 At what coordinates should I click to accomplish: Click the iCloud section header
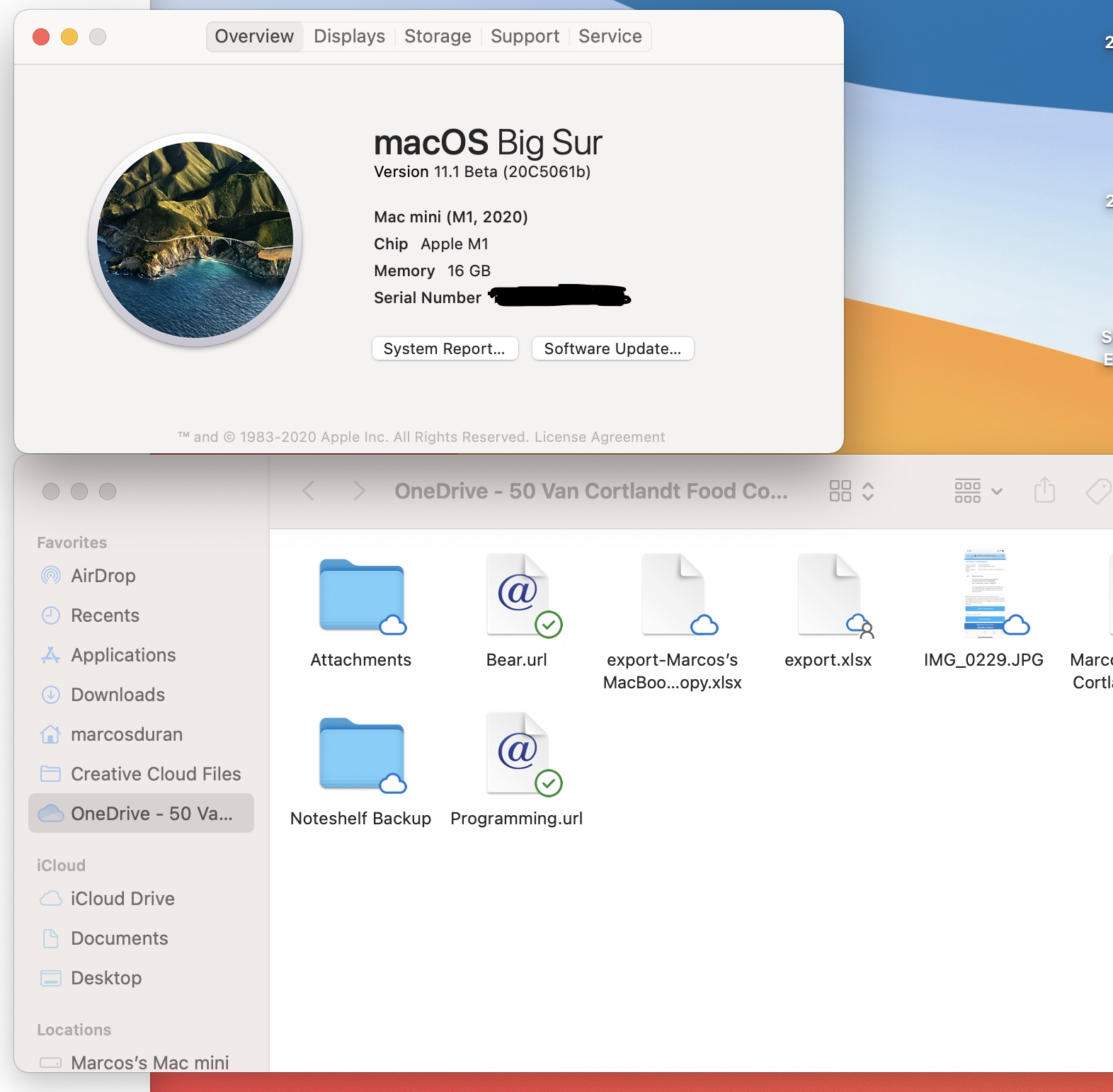61,865
